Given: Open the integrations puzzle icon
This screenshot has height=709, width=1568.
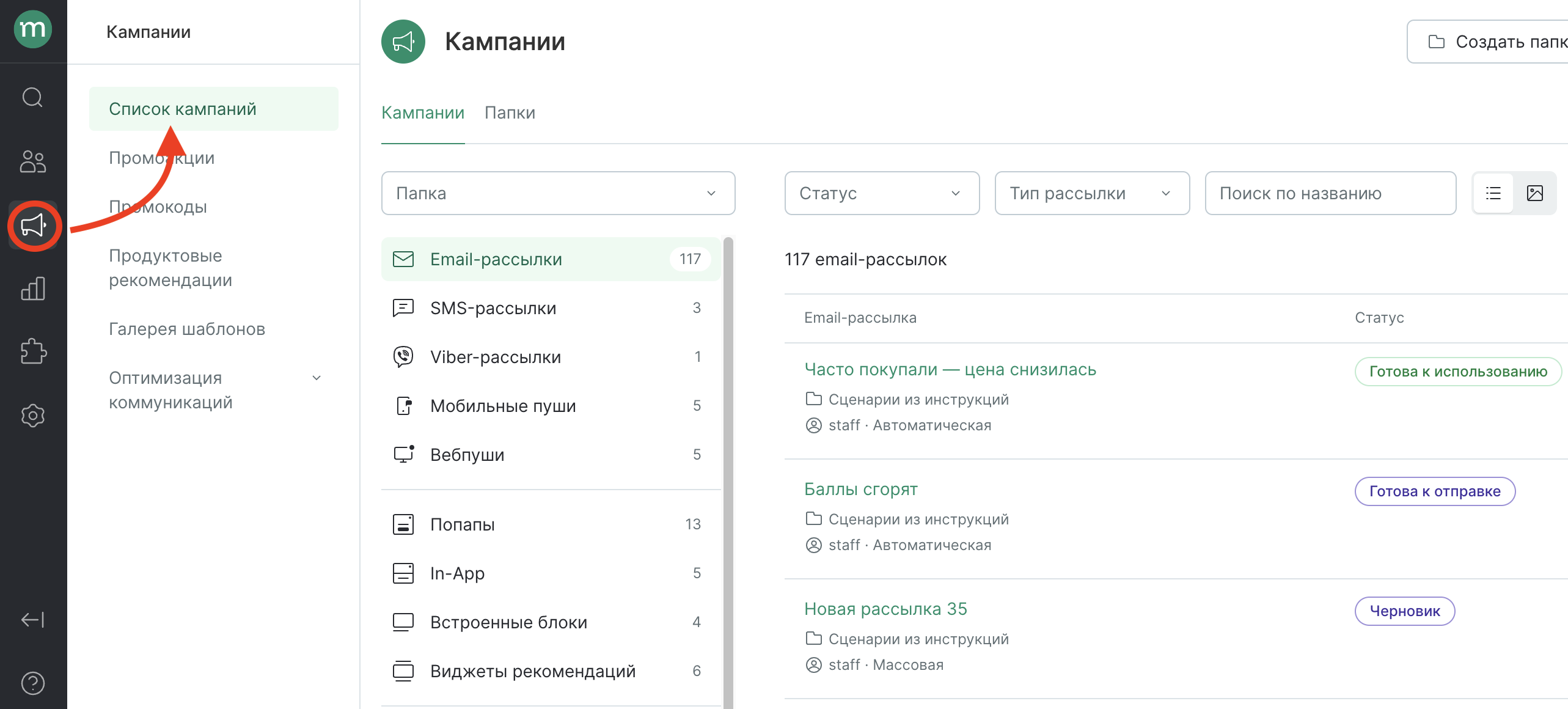Looking at the screenshot, I should point(33,351).
